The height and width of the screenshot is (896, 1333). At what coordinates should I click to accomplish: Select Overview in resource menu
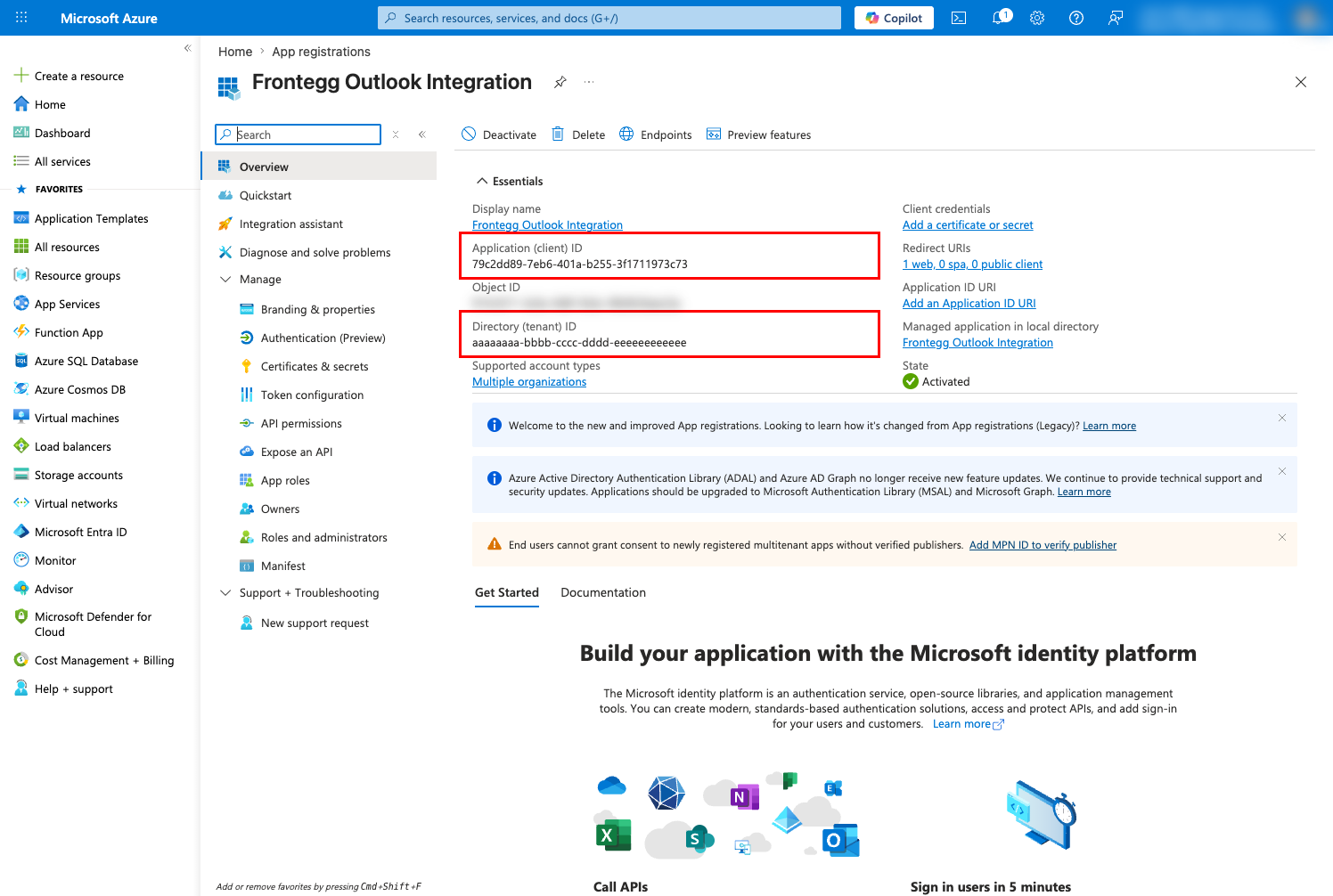(319, 167)
